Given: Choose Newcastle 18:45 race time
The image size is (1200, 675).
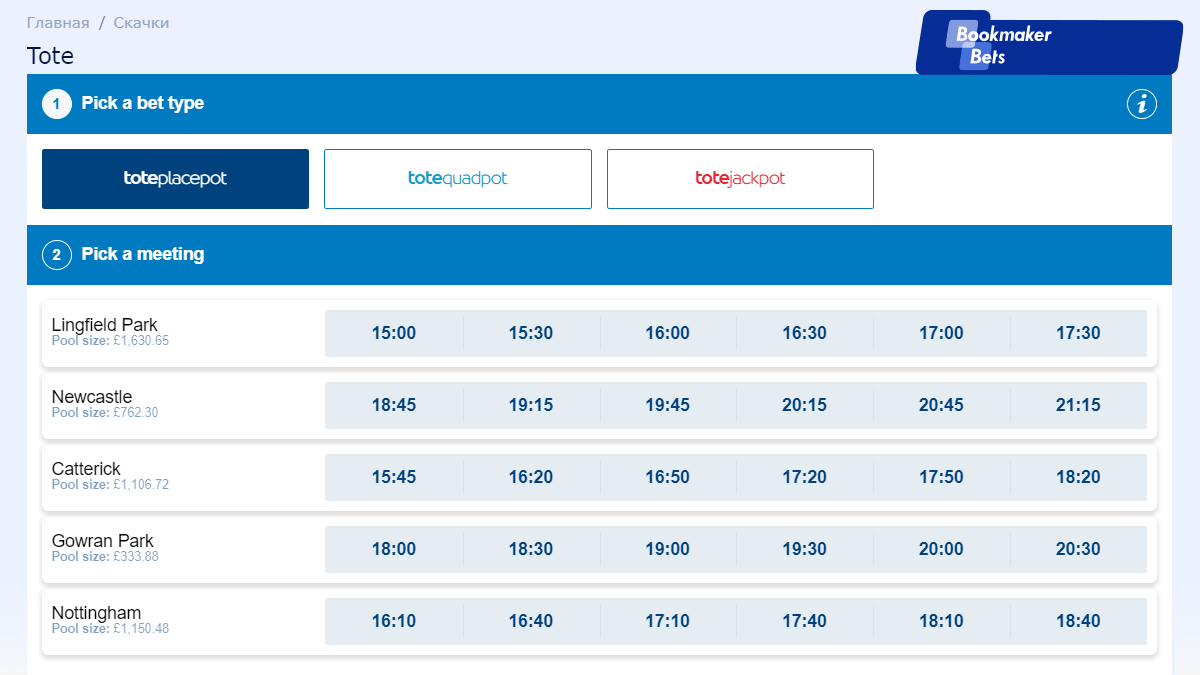Looking at the screenshot, I should (394, 405).
